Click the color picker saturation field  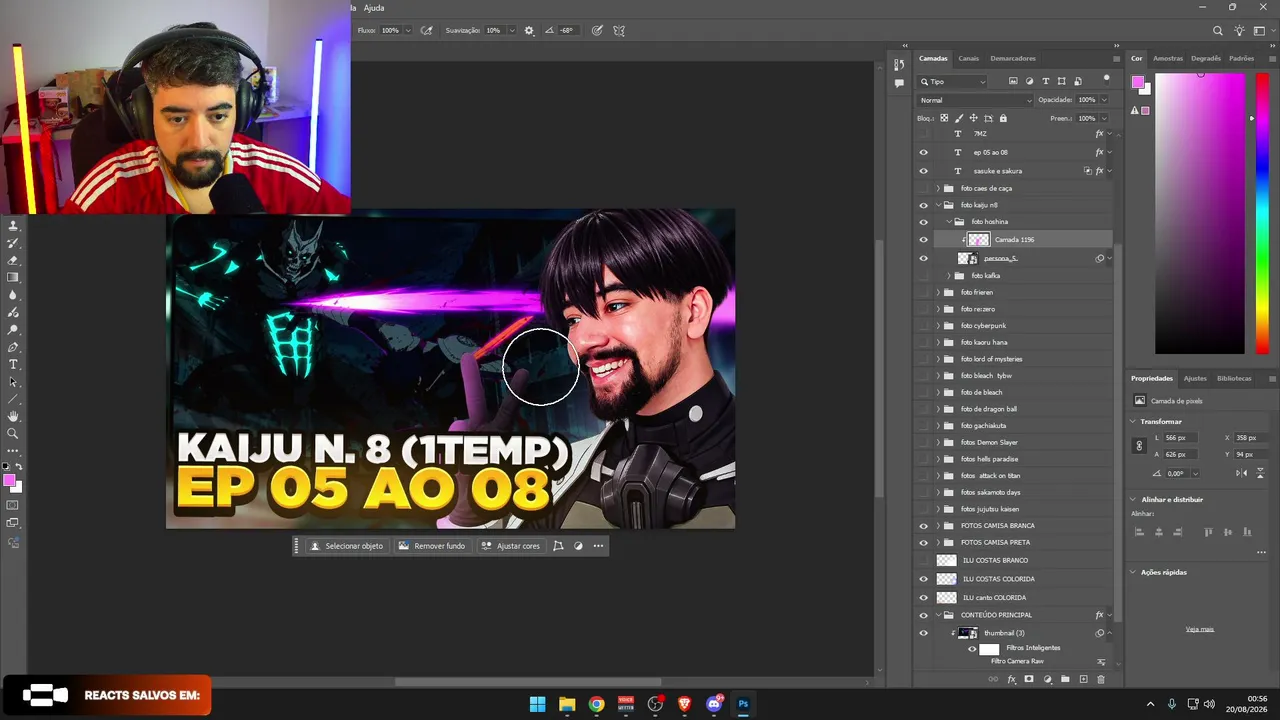click(x=1200, y=214)
